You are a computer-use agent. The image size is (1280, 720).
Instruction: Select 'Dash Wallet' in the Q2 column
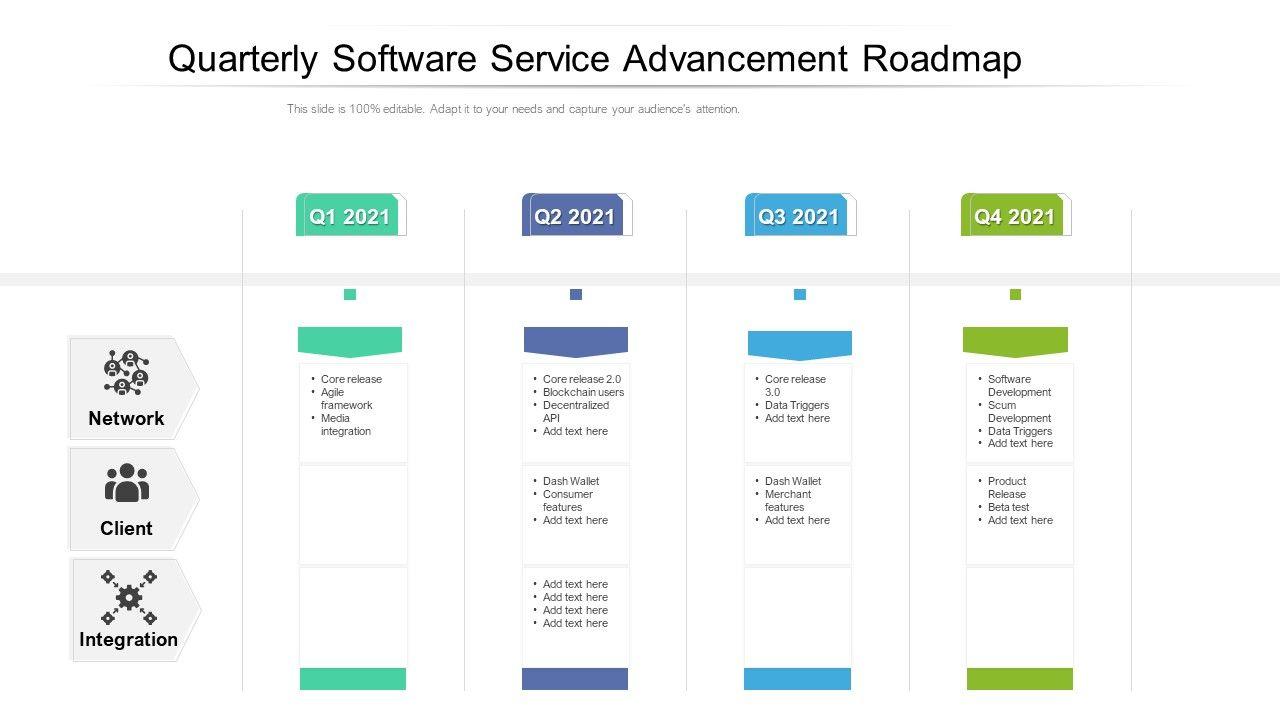click(571, 481)
